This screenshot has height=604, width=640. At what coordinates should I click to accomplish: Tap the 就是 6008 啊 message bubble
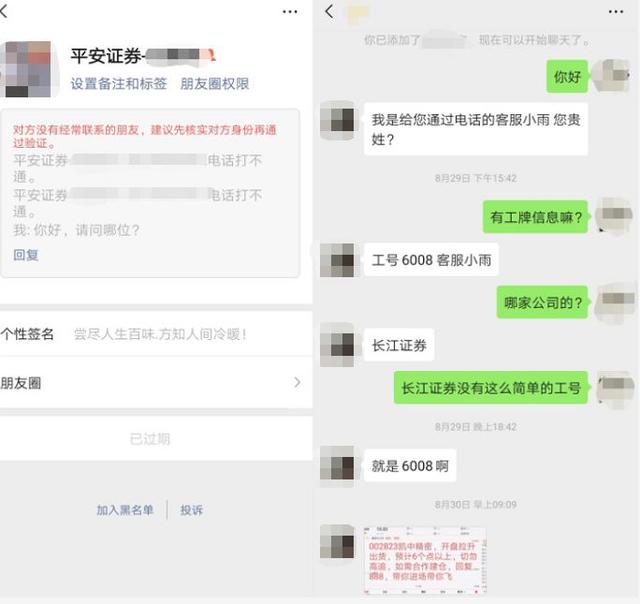click(410, 466)
